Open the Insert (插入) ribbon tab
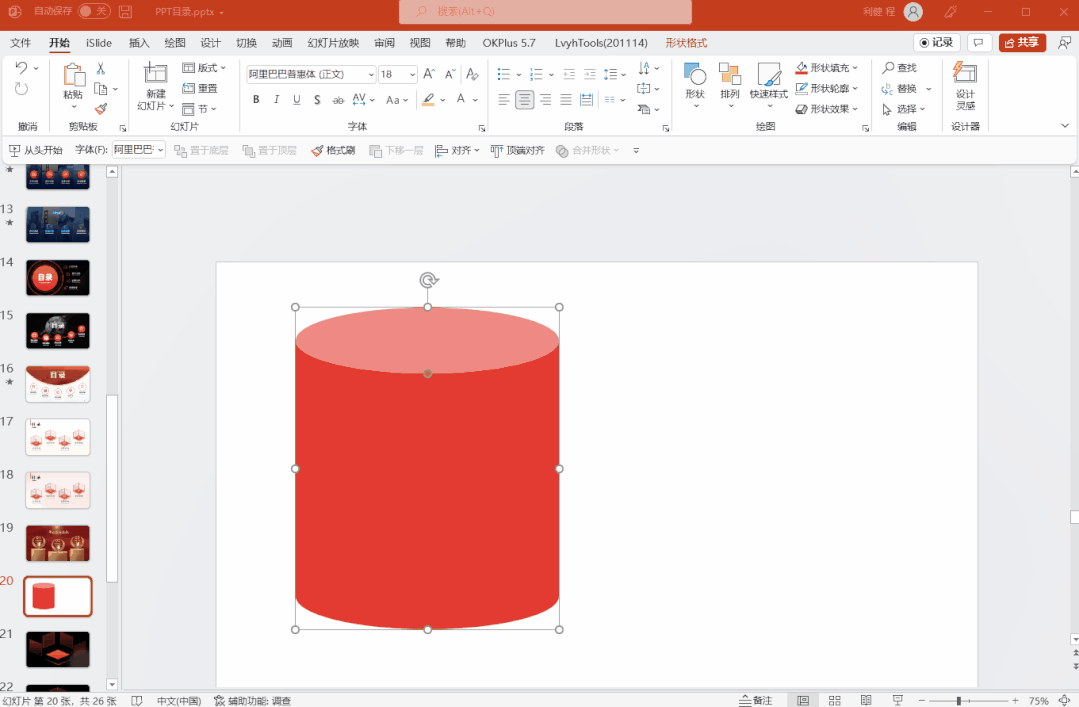 139,43
